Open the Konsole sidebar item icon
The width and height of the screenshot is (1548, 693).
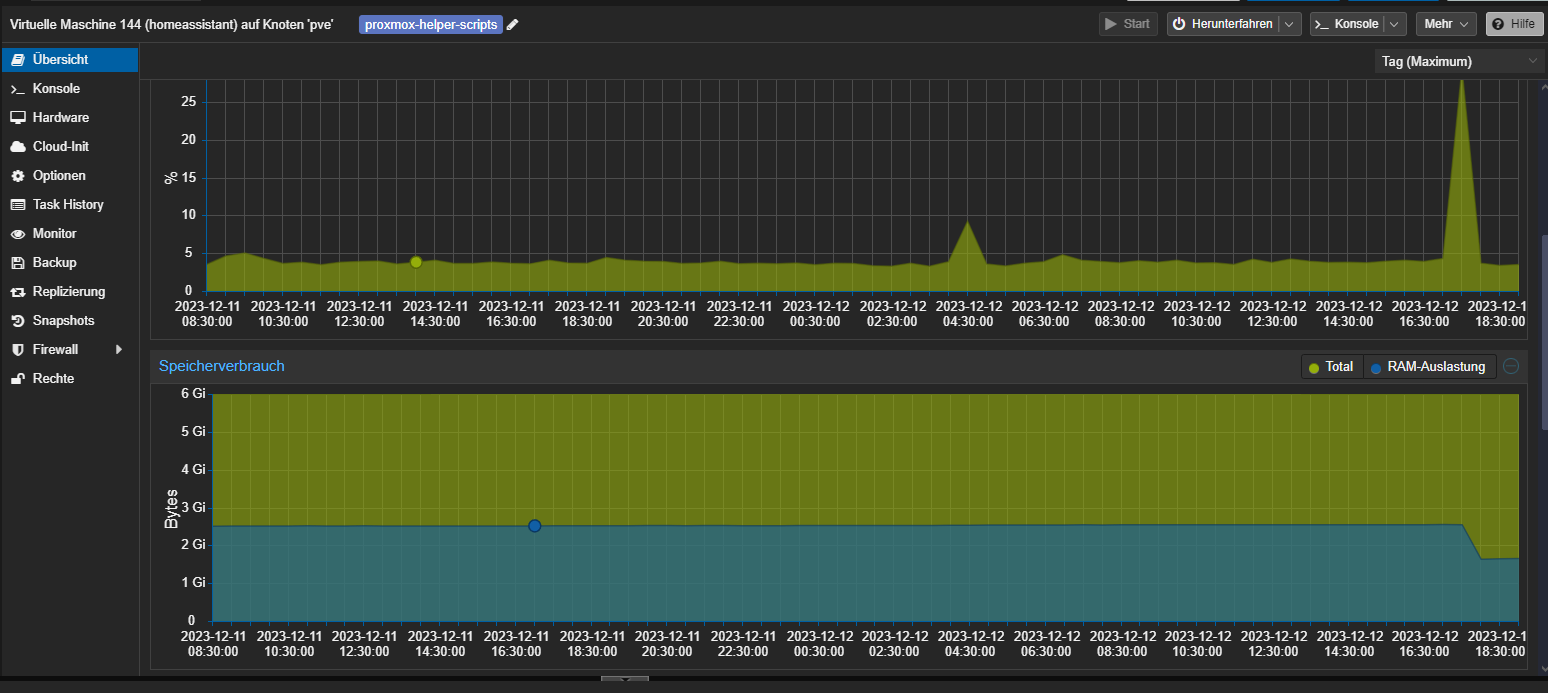pyautogui.click(x=17, y=89)
